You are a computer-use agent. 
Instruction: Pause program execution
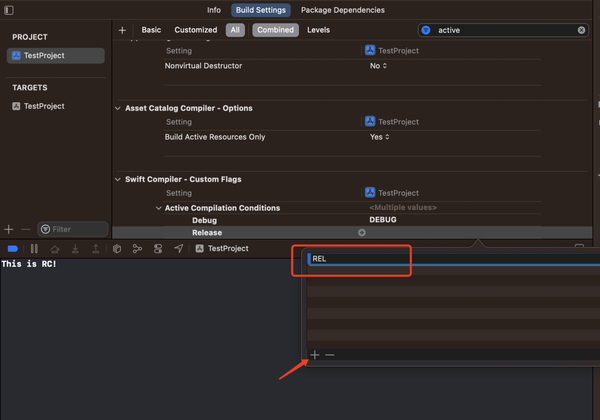pos(34,249)
